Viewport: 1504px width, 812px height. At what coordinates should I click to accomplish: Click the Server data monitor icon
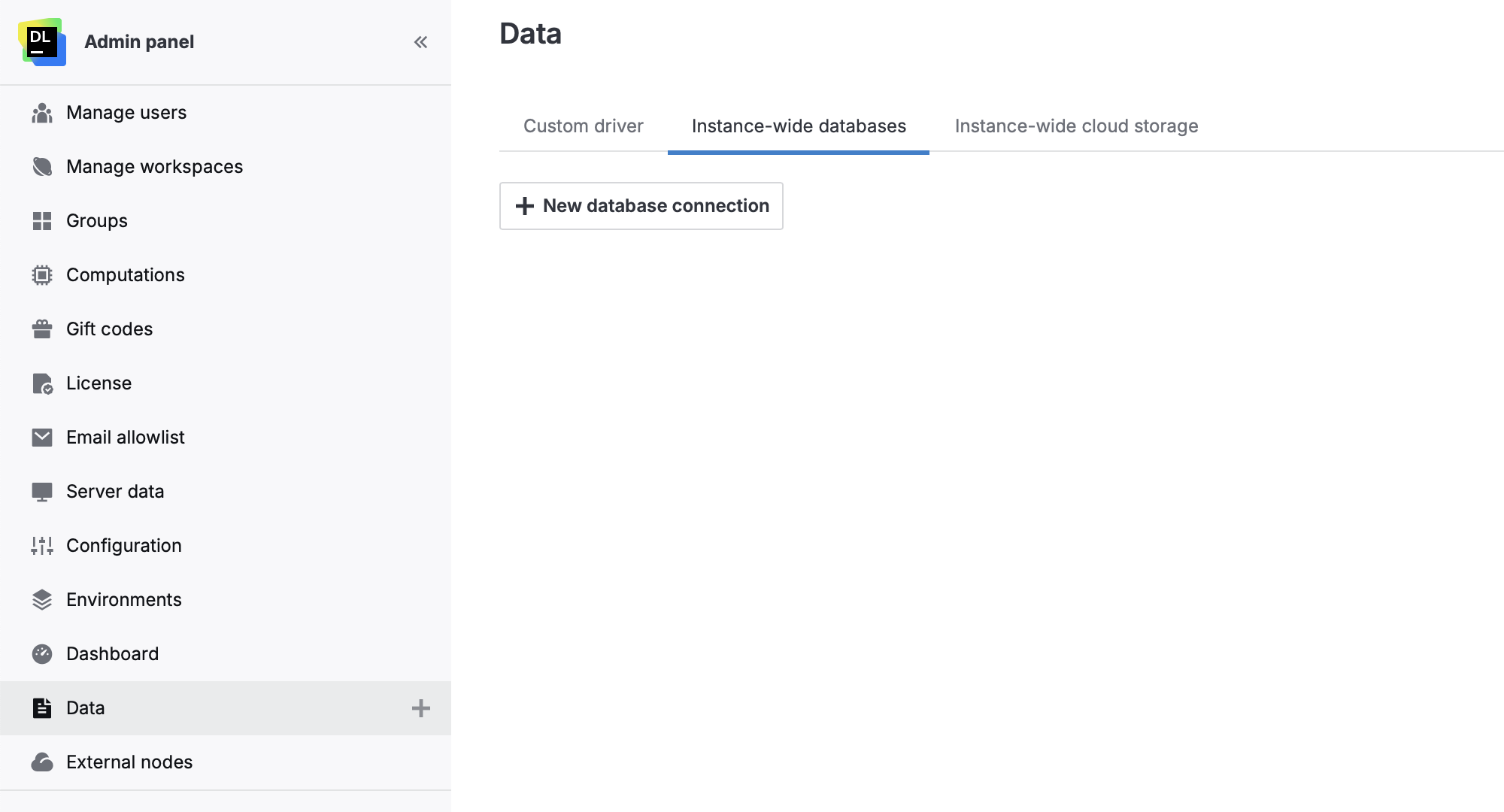coord(41,491)
